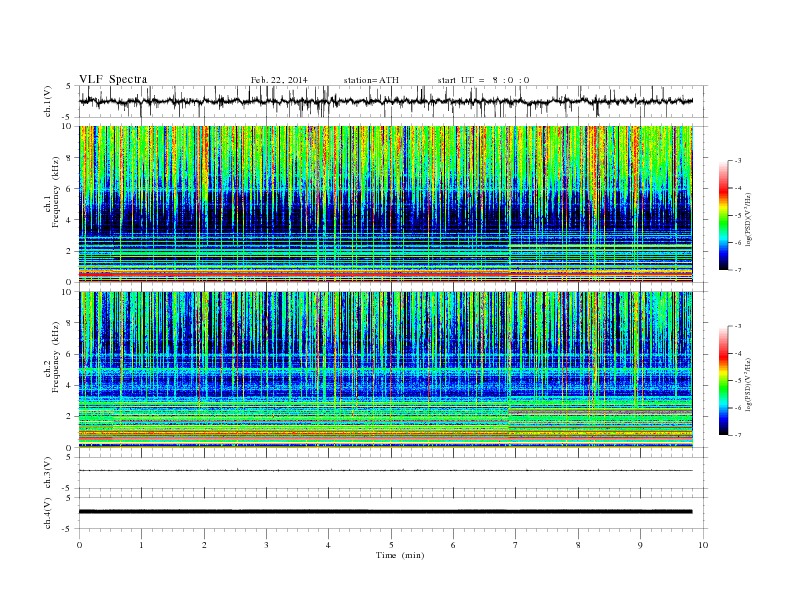The height and width of the screenshot is (612, 792).
Task: Click the 'Feb. 22, 2014' date label
Action: (x=279, y=80)
